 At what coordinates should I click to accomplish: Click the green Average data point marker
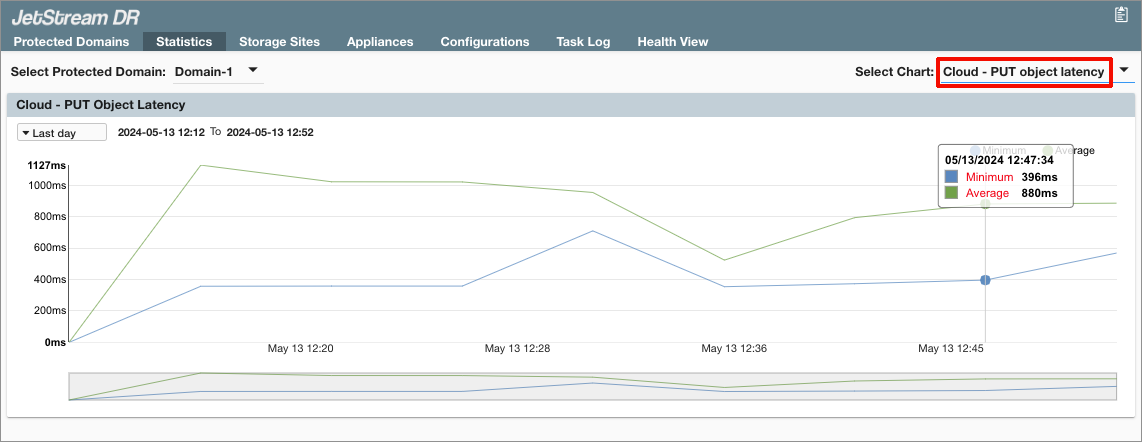(x=985, y=204)
